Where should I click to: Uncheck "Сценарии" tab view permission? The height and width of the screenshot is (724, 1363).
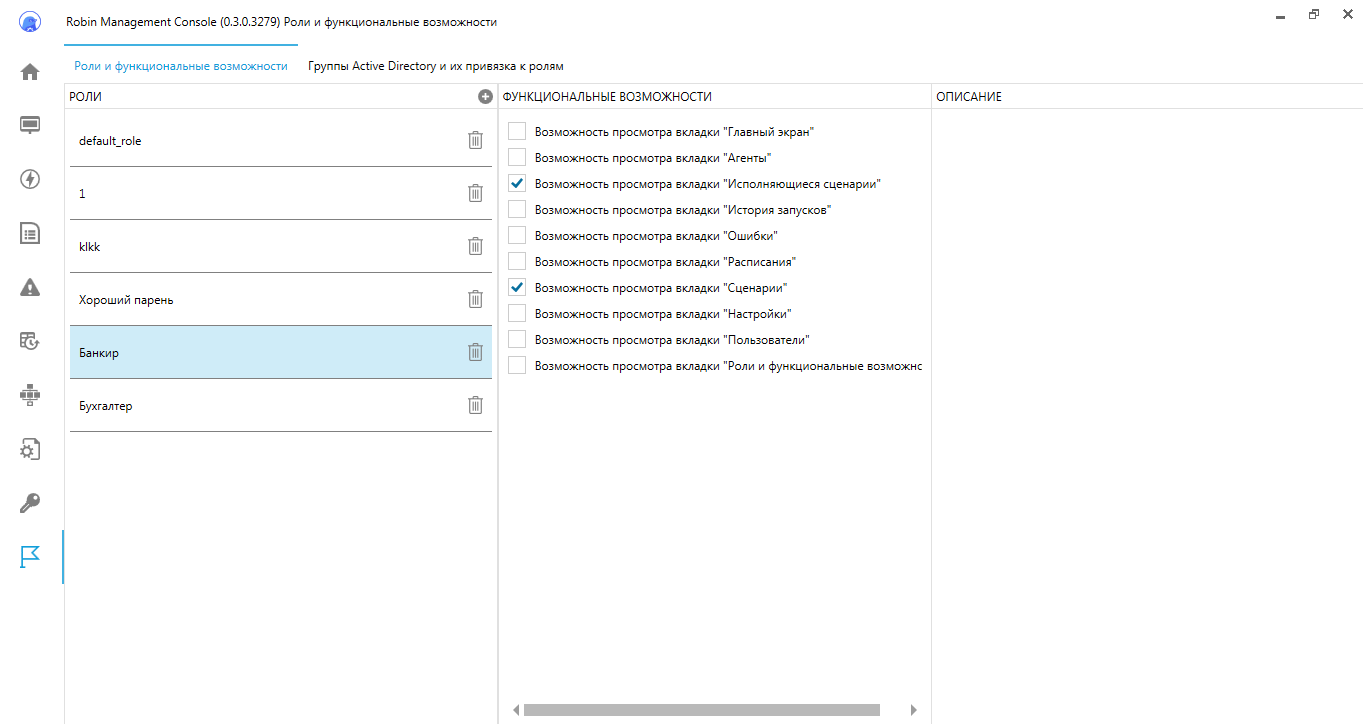coord(517,287)
